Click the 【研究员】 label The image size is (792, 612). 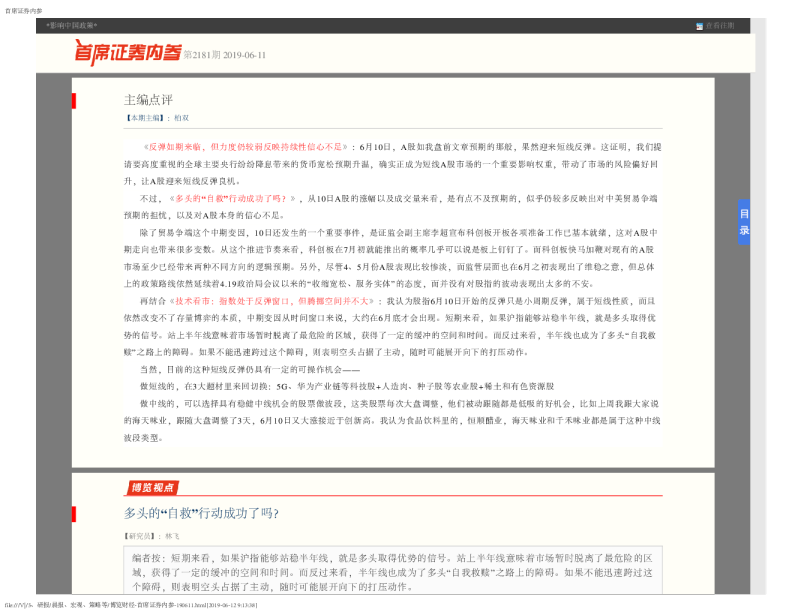[140, 536]
